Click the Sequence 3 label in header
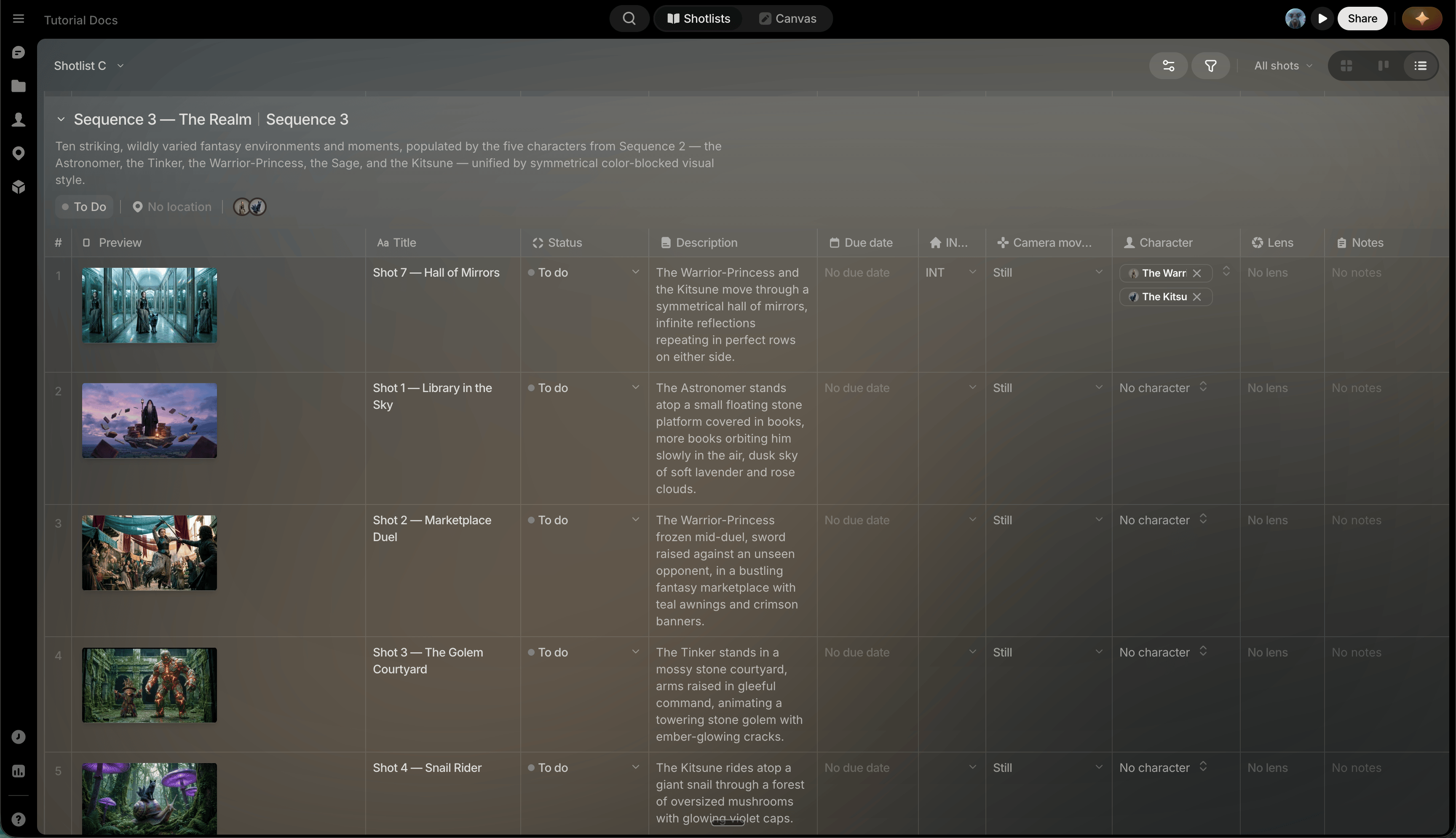Viewport: 1456px width, 838px height. pyautogui.click(x=307, y=119)
